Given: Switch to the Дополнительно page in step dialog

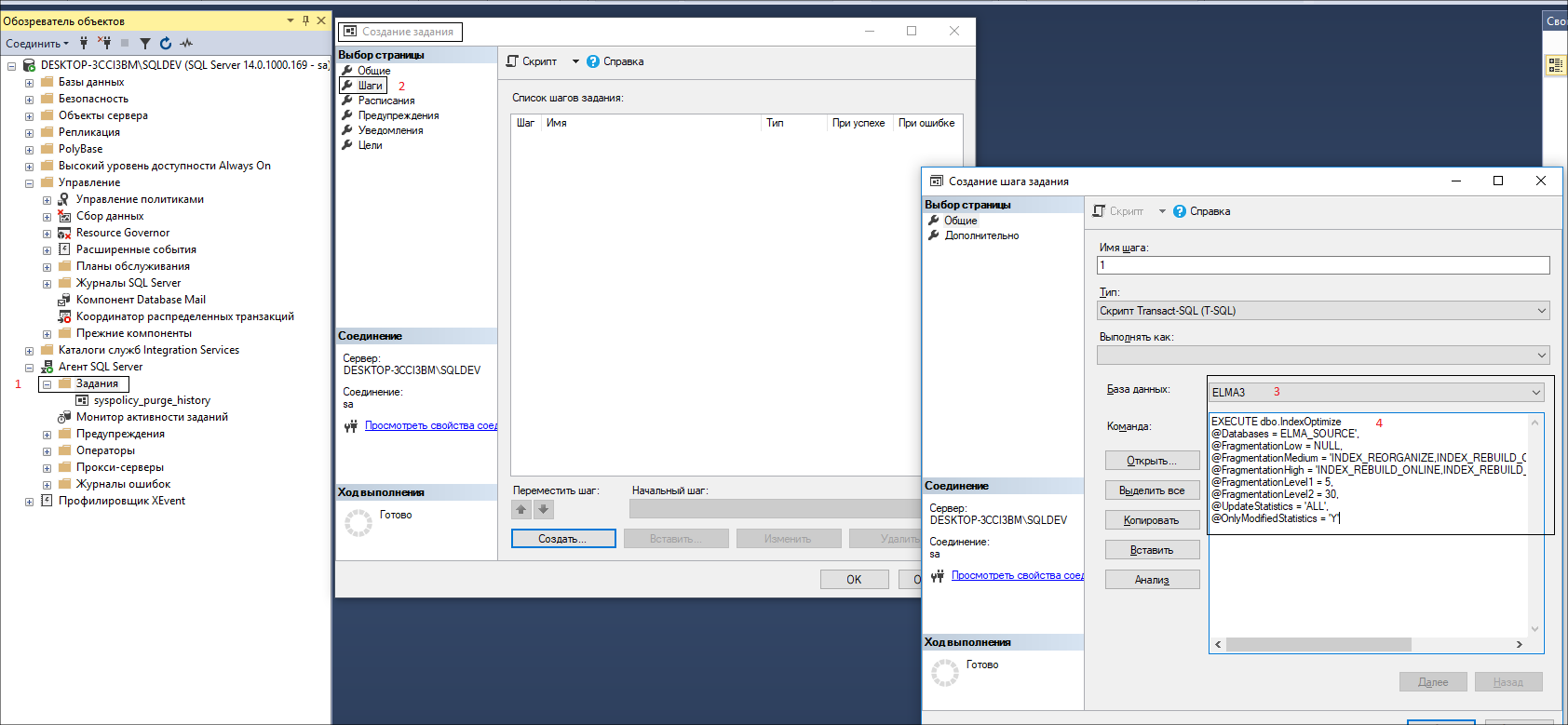Looking at the screenshot, I should 981,235.
